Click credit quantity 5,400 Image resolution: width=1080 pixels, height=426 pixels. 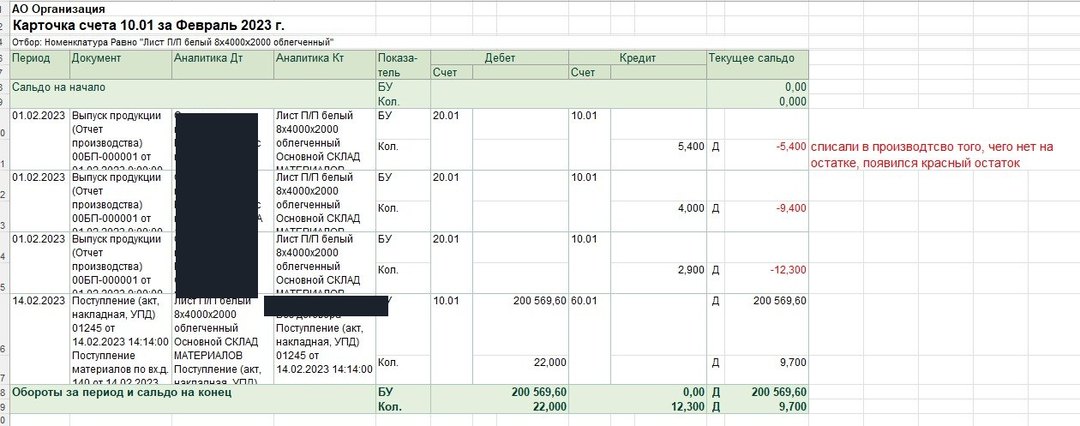pyautogui.click(x=692, y=147)
